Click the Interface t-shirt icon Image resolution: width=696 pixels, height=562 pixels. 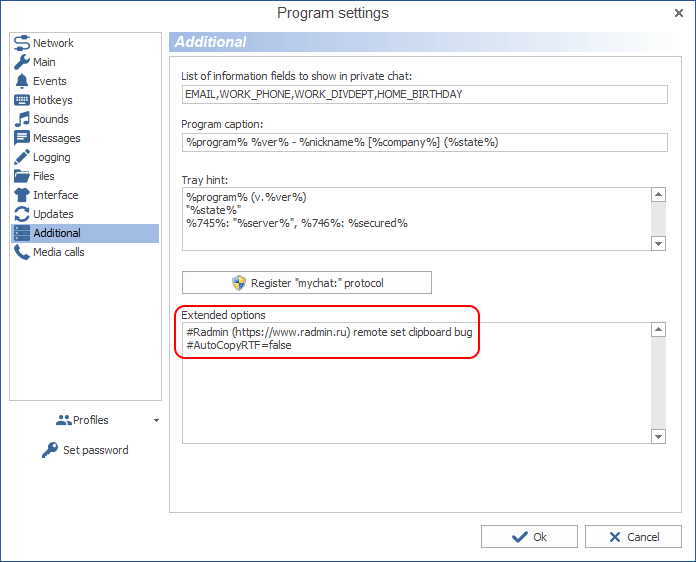22,195
